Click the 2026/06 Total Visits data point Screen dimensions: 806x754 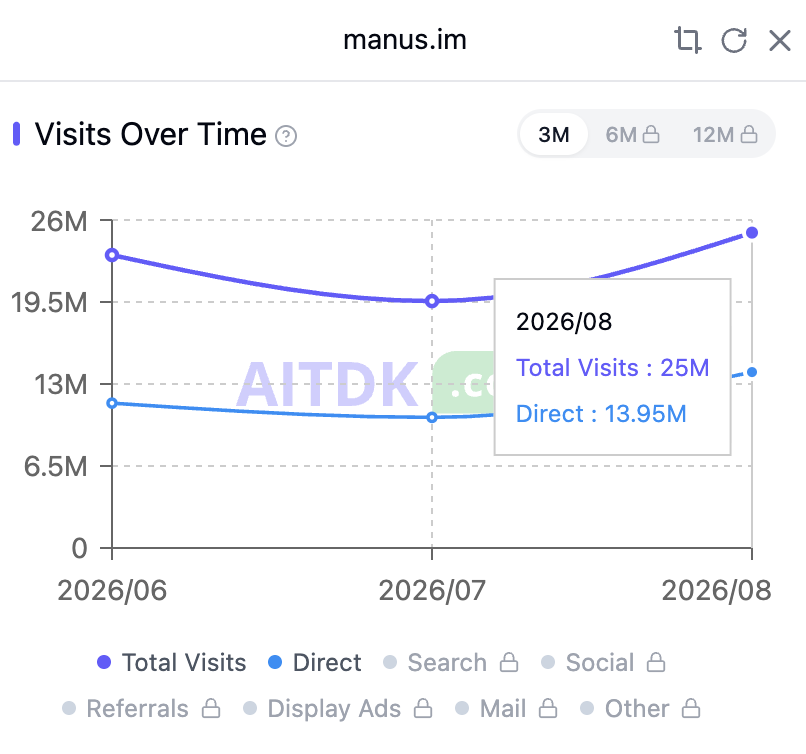click(112, 255)
